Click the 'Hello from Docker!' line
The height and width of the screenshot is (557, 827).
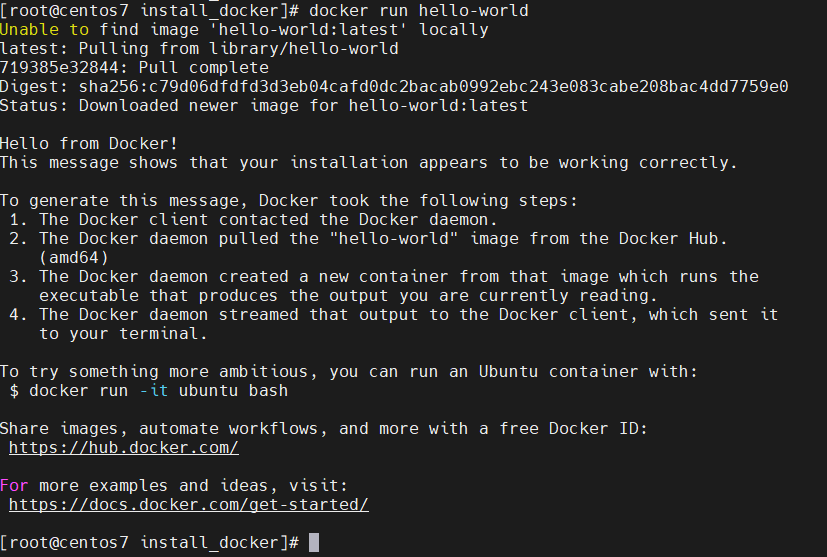click(89, 143)
